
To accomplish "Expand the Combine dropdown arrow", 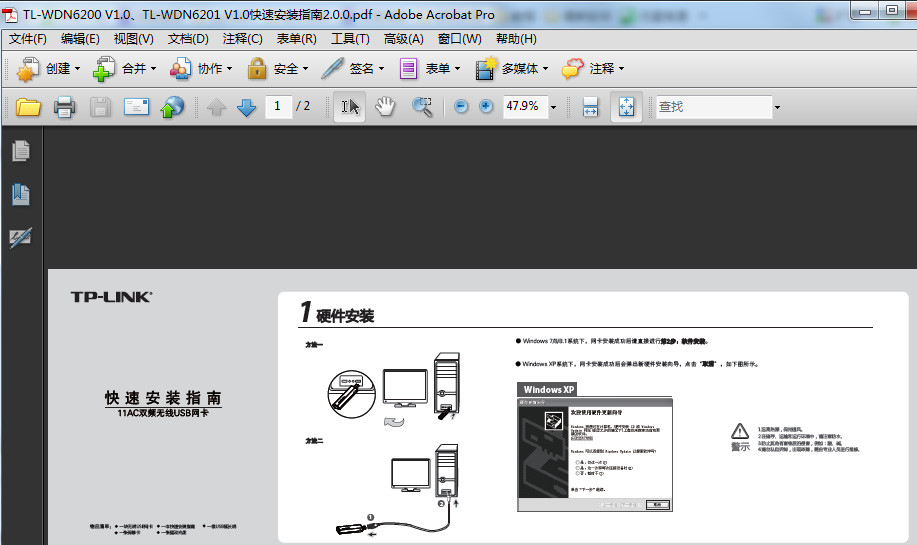I will (x=153, y=68).
